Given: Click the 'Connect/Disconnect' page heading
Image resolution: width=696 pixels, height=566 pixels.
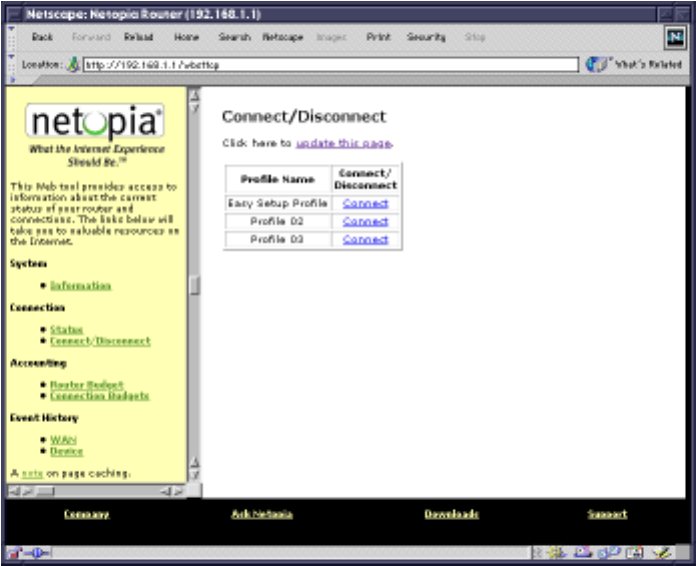Looking at the screenshot, I should pyautogui.click(x=304, y=116).
